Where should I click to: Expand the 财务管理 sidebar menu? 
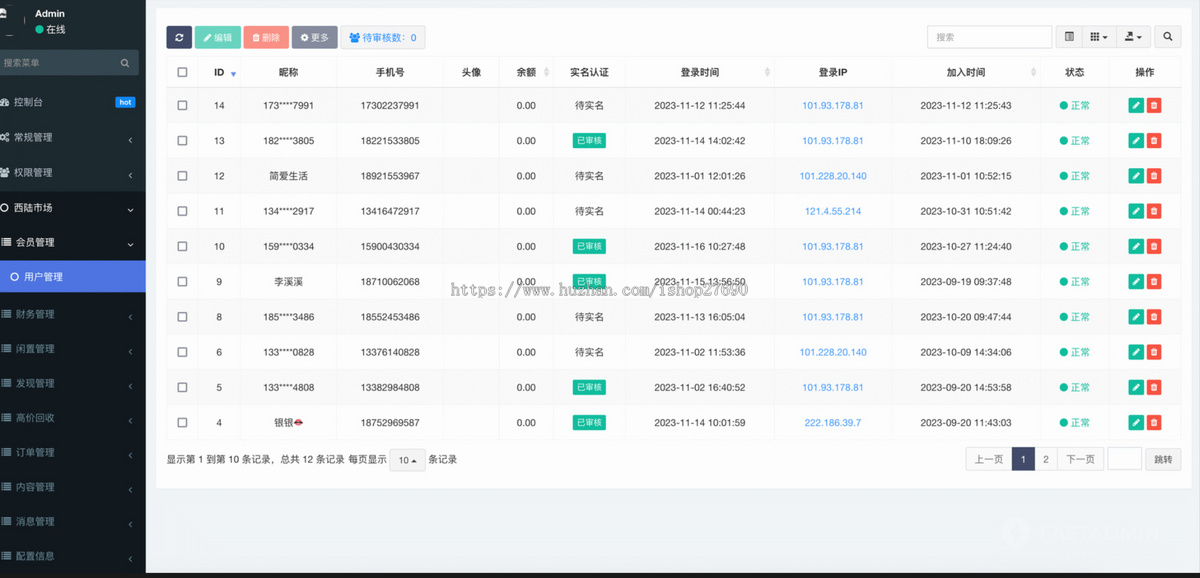[72, 314]
